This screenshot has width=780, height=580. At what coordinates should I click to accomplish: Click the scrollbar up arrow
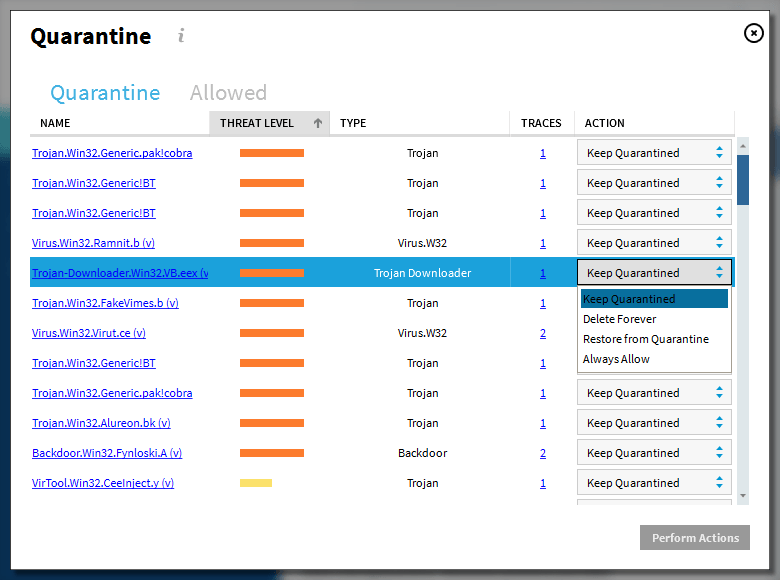click(x=743, y=146)
